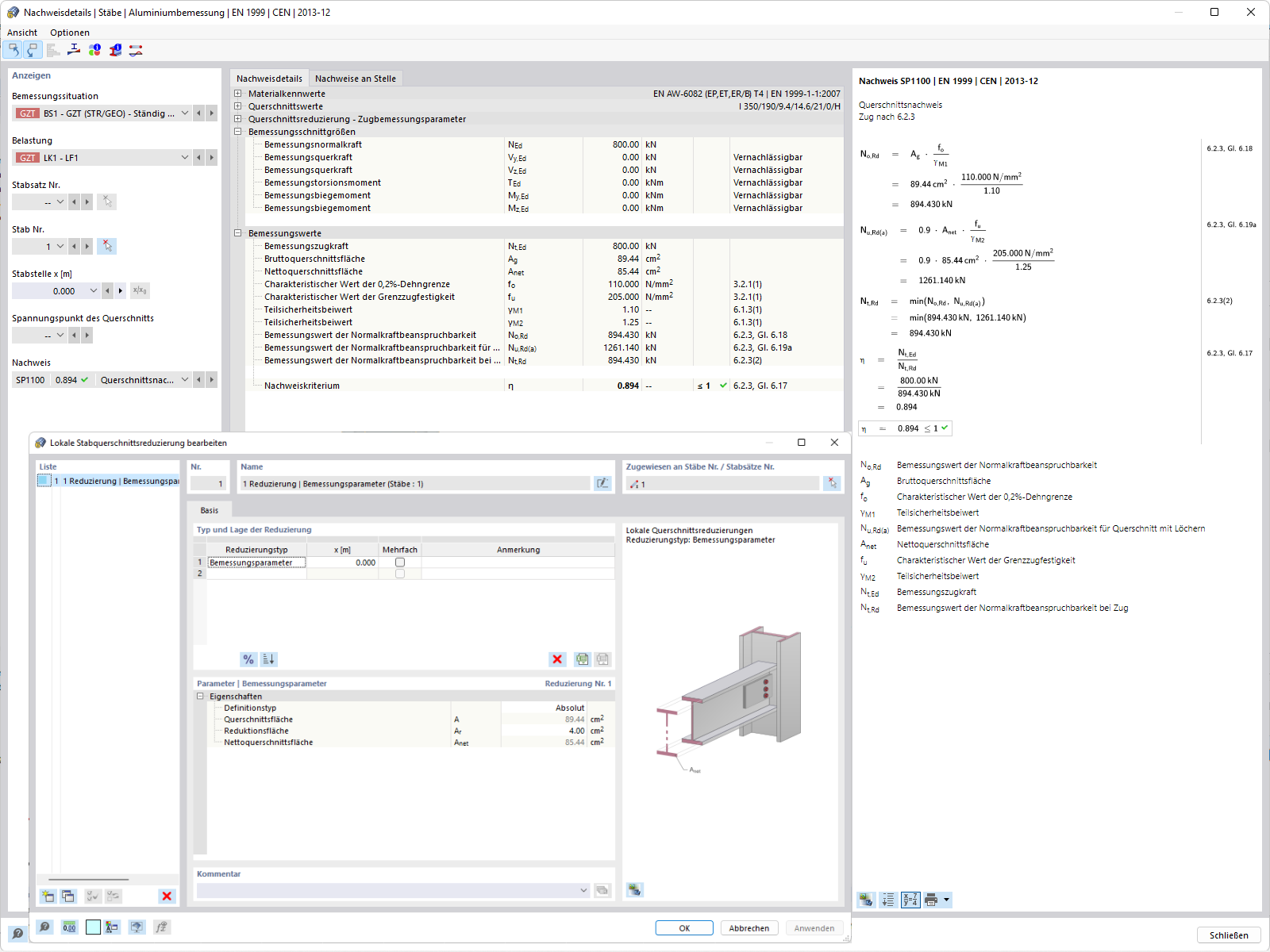
Task: Click the printer icon in results panel
Action: point(931,900)
